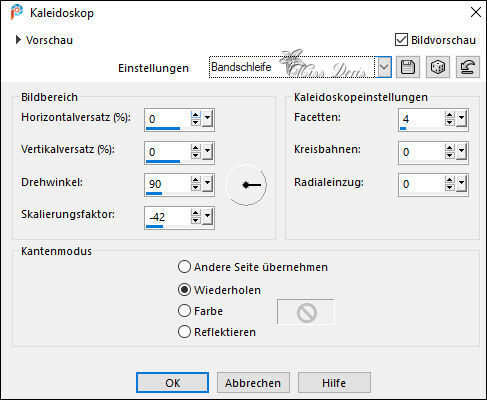487x400 pixels.
Task: Decrease the Drehwinkel value with down arrow
Action: tap(196, 187)
